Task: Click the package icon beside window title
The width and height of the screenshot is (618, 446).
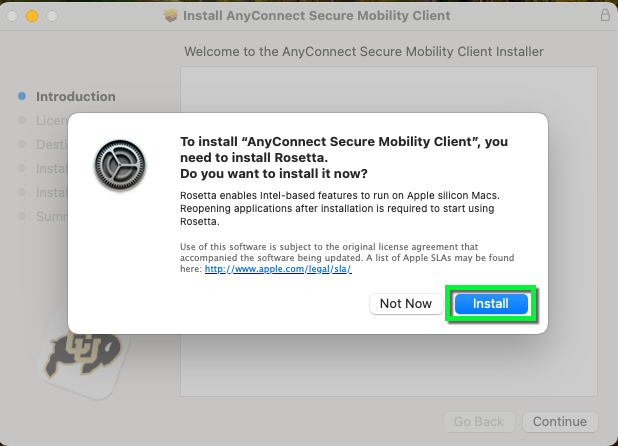Action: tap(170, 16)
